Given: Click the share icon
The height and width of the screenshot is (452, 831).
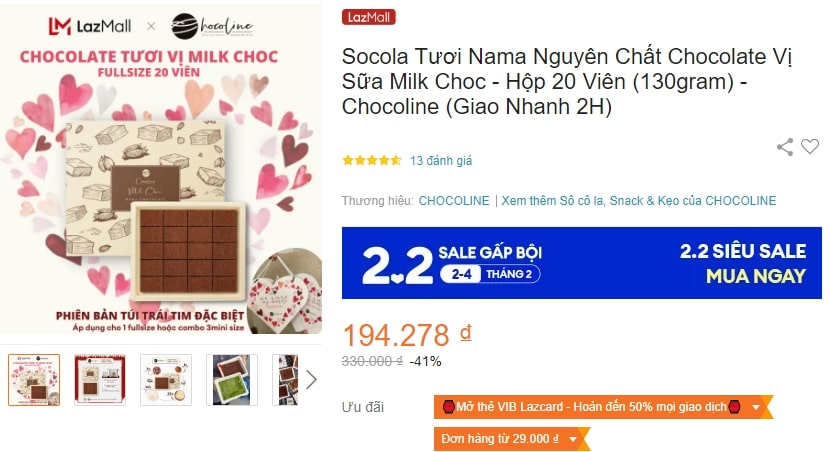Looking at the screenshot, I should coord(785,147).
